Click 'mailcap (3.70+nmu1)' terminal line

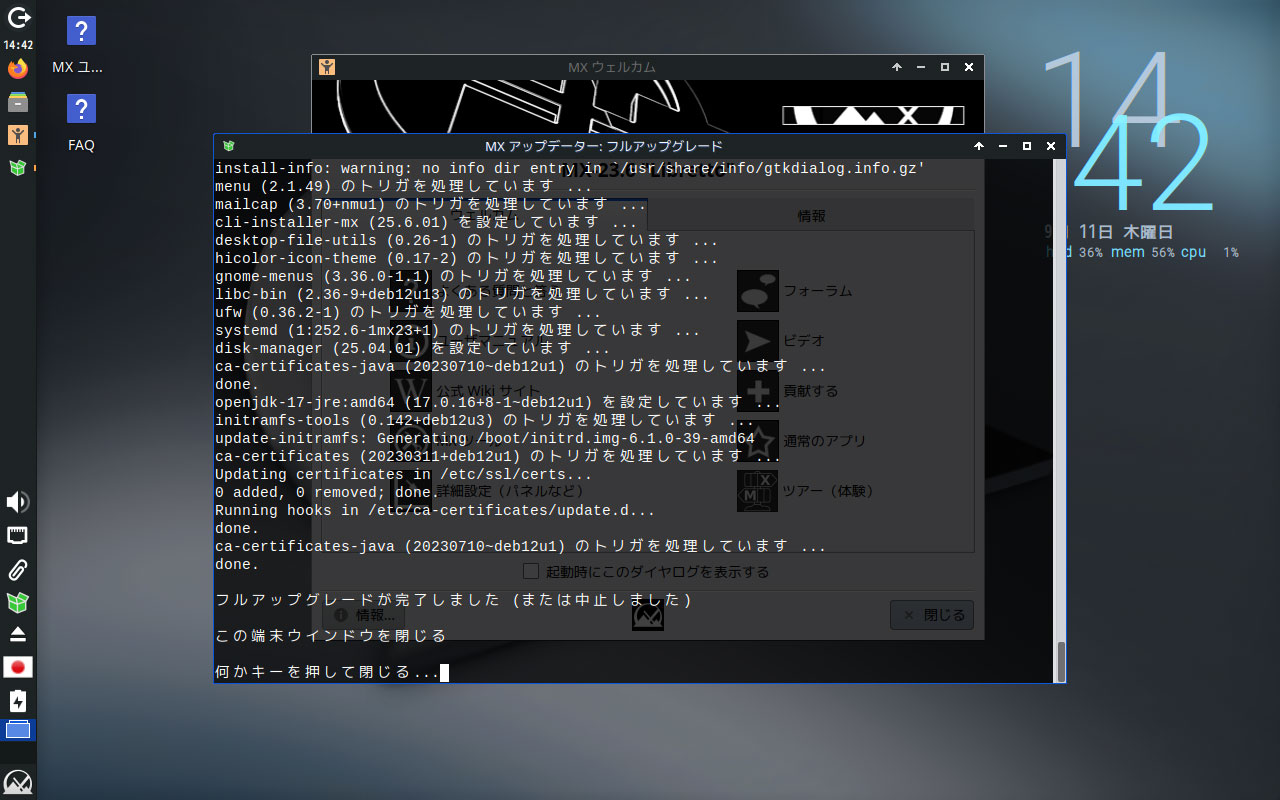[431, 204]
